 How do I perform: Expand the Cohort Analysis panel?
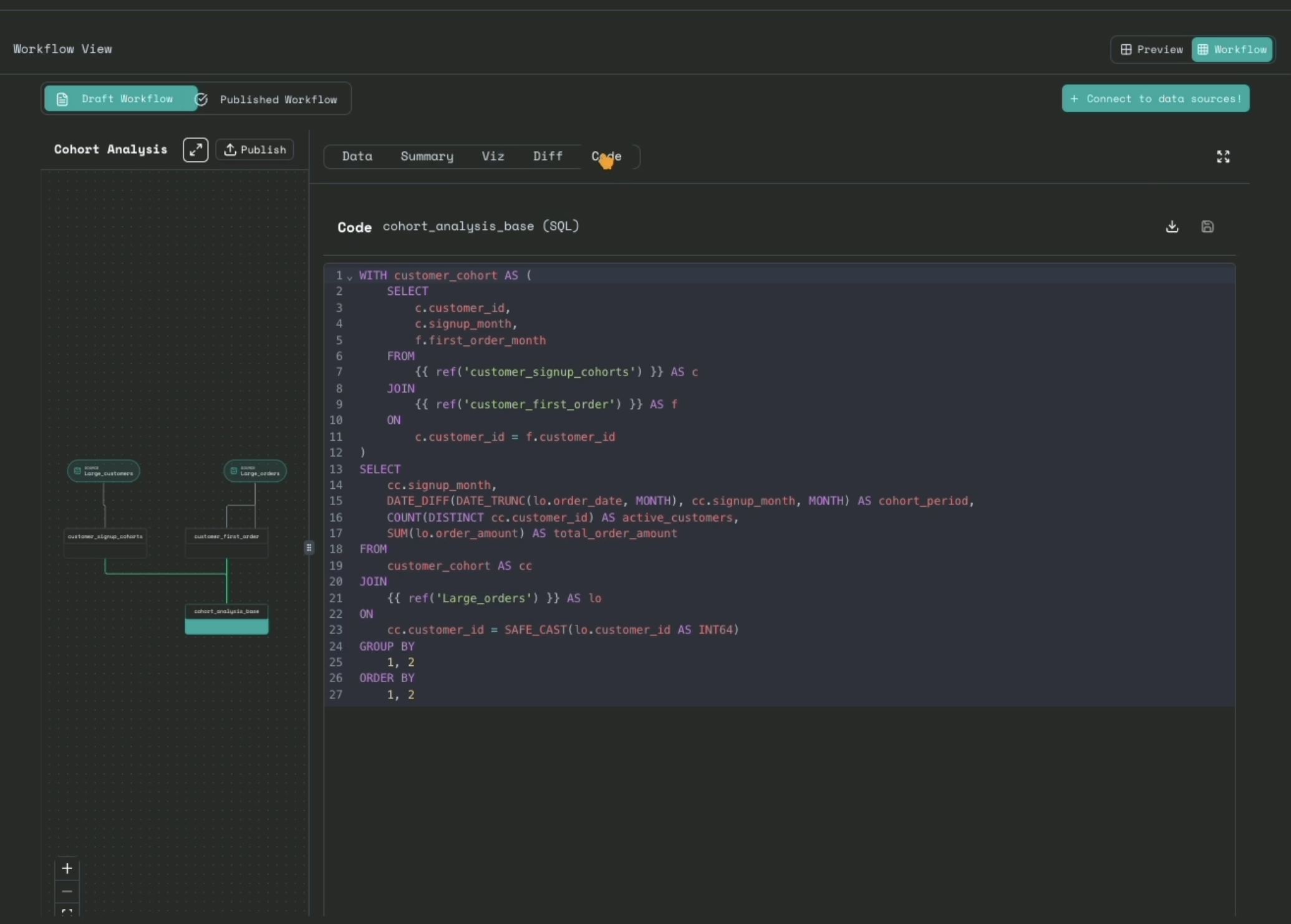point(195,149)
